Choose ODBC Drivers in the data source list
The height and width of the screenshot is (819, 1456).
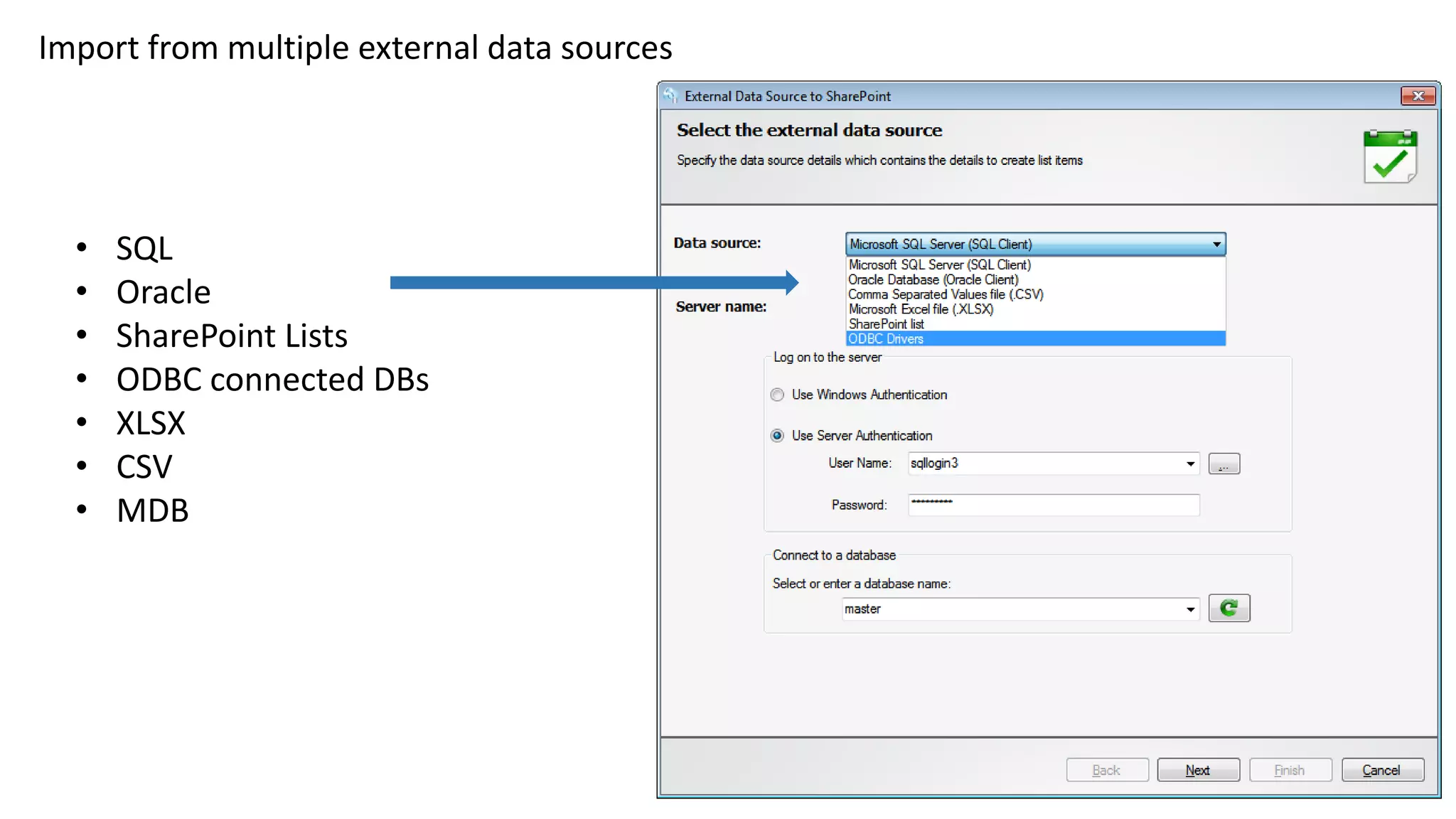click(x=886, y=339)
